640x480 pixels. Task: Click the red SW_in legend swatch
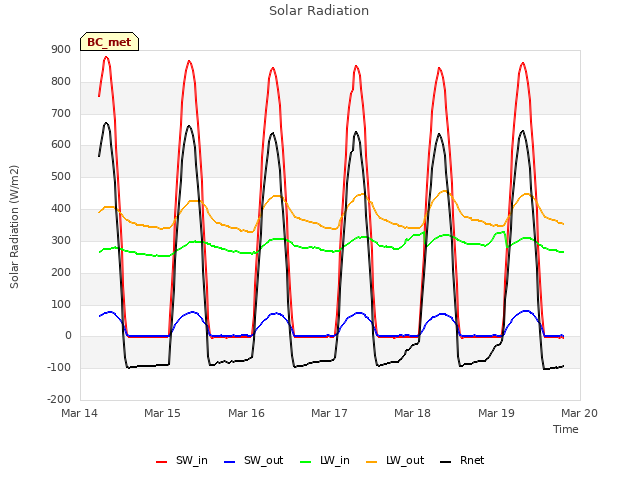(162, 462)
